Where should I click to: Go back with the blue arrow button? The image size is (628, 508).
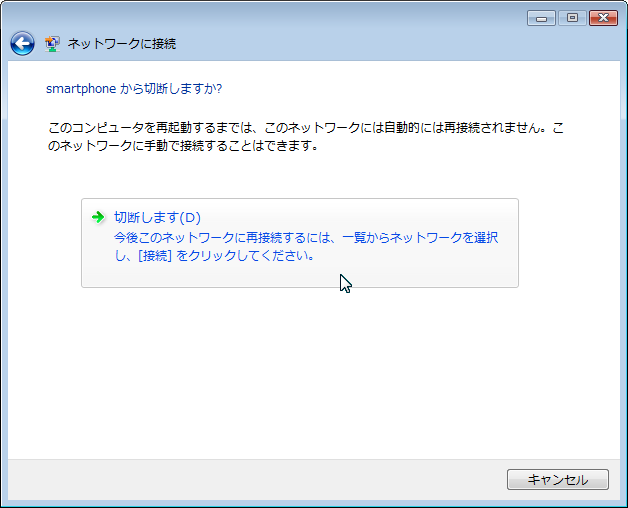tap(22, 43)
